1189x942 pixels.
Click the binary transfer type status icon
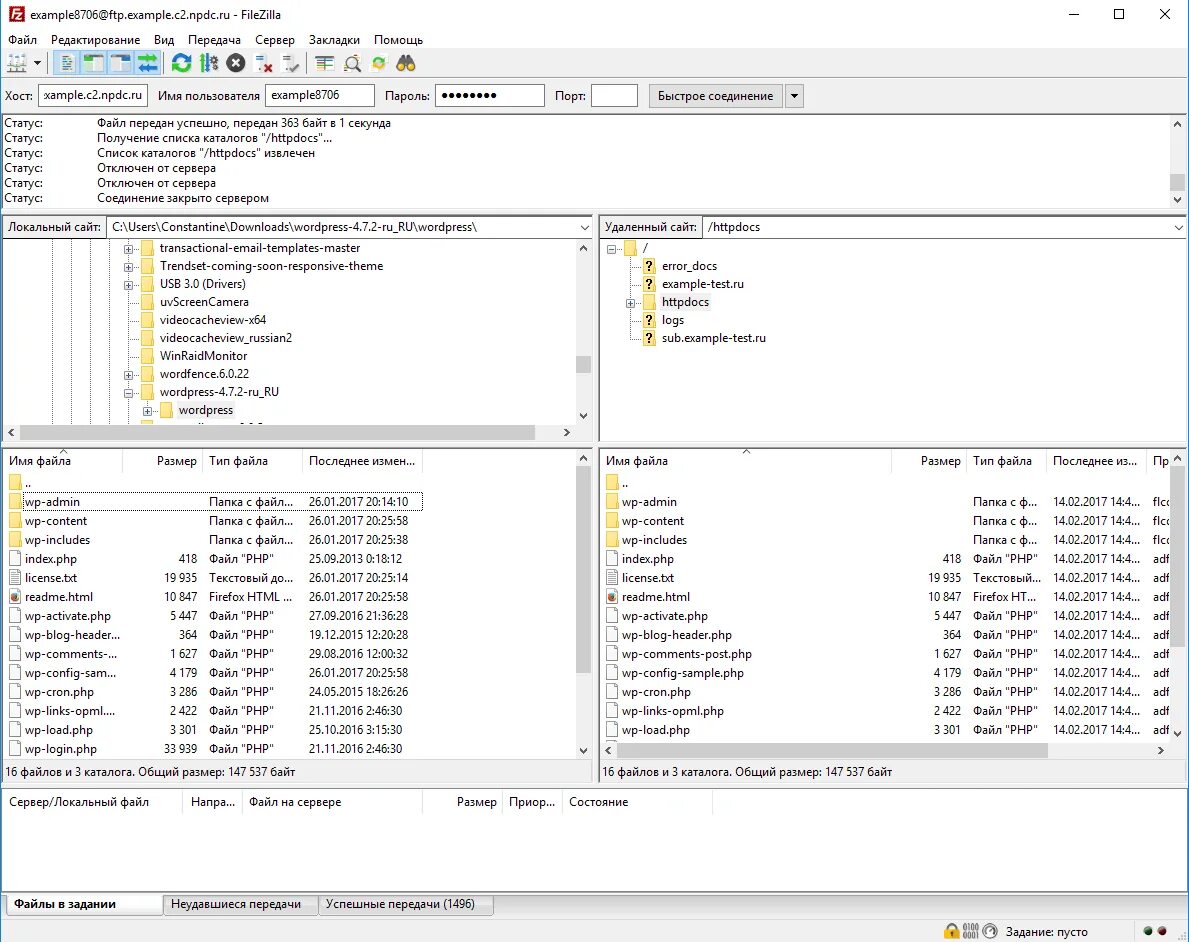(x=971, y=931)
